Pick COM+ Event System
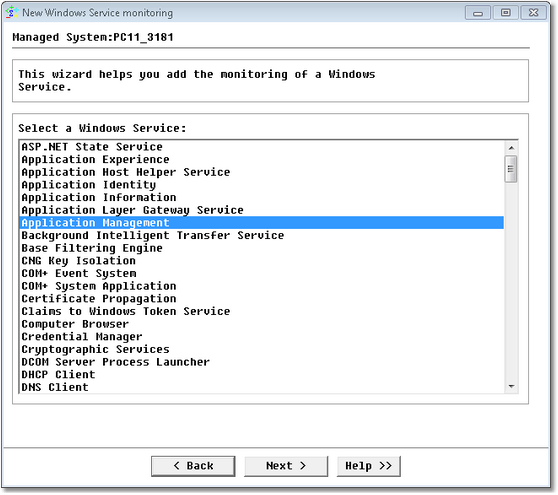This screenshot has width=558, height=495. (262, 273)
